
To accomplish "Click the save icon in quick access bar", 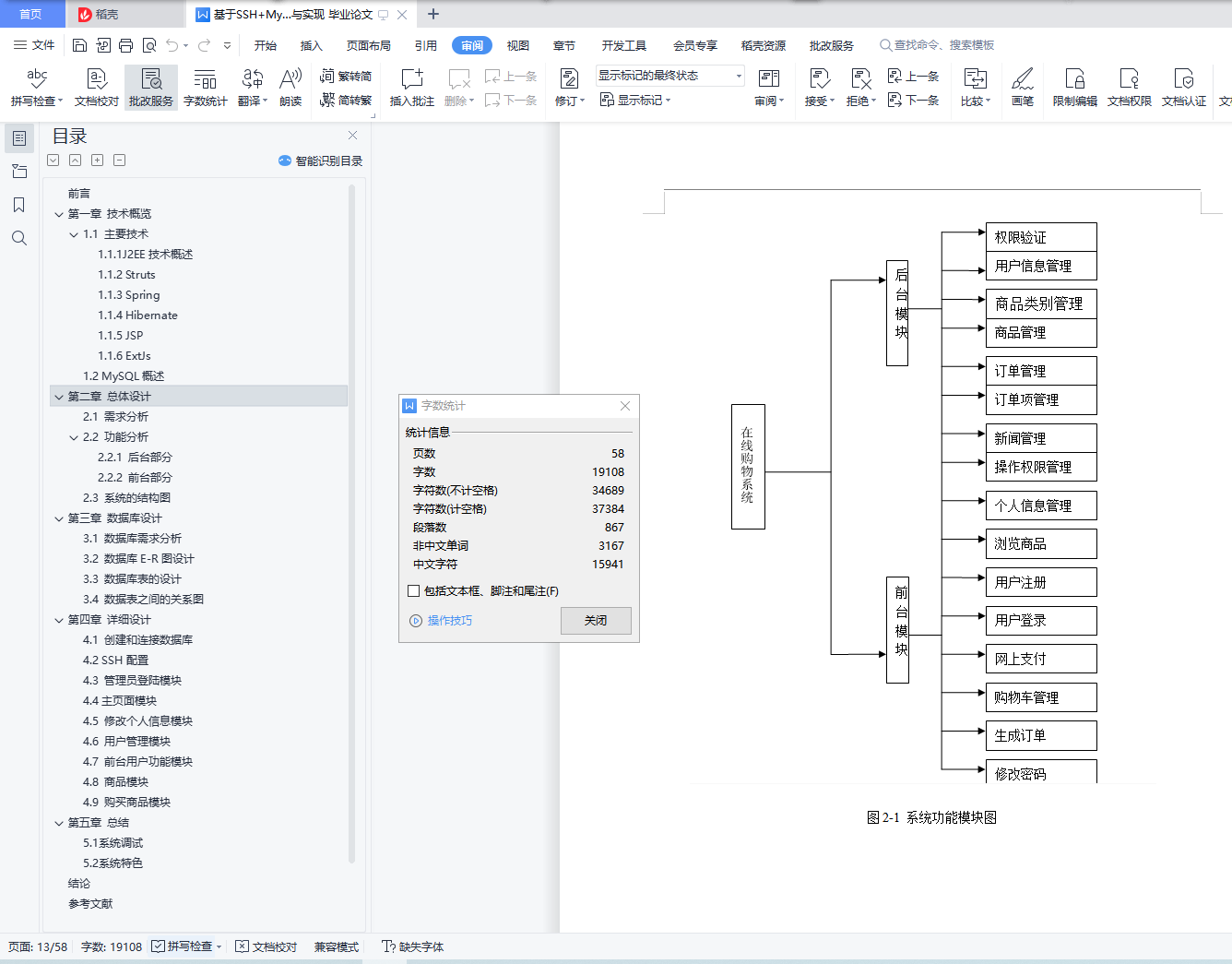I will point(79,45).
